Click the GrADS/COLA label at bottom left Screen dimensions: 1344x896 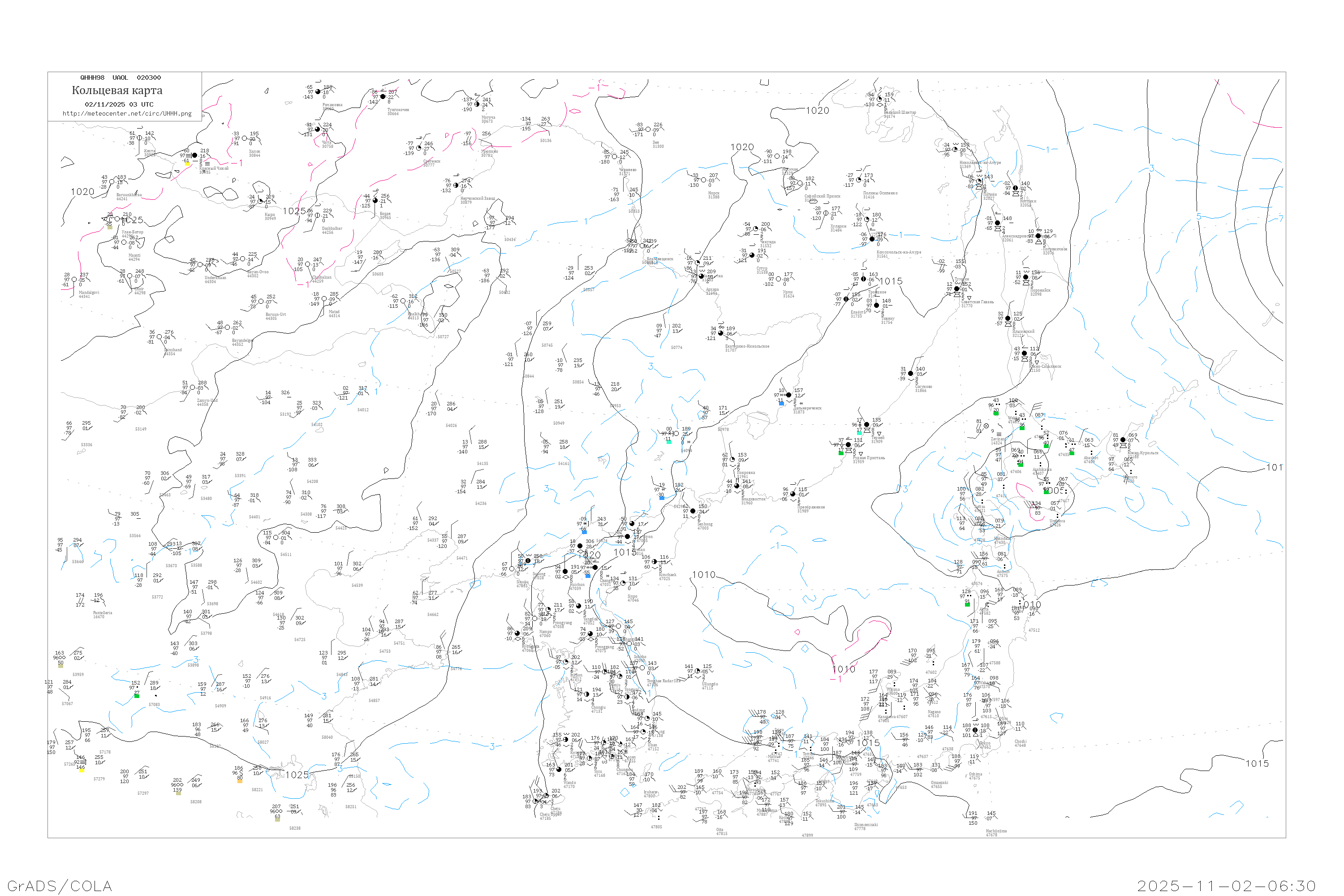click(60, 886)
